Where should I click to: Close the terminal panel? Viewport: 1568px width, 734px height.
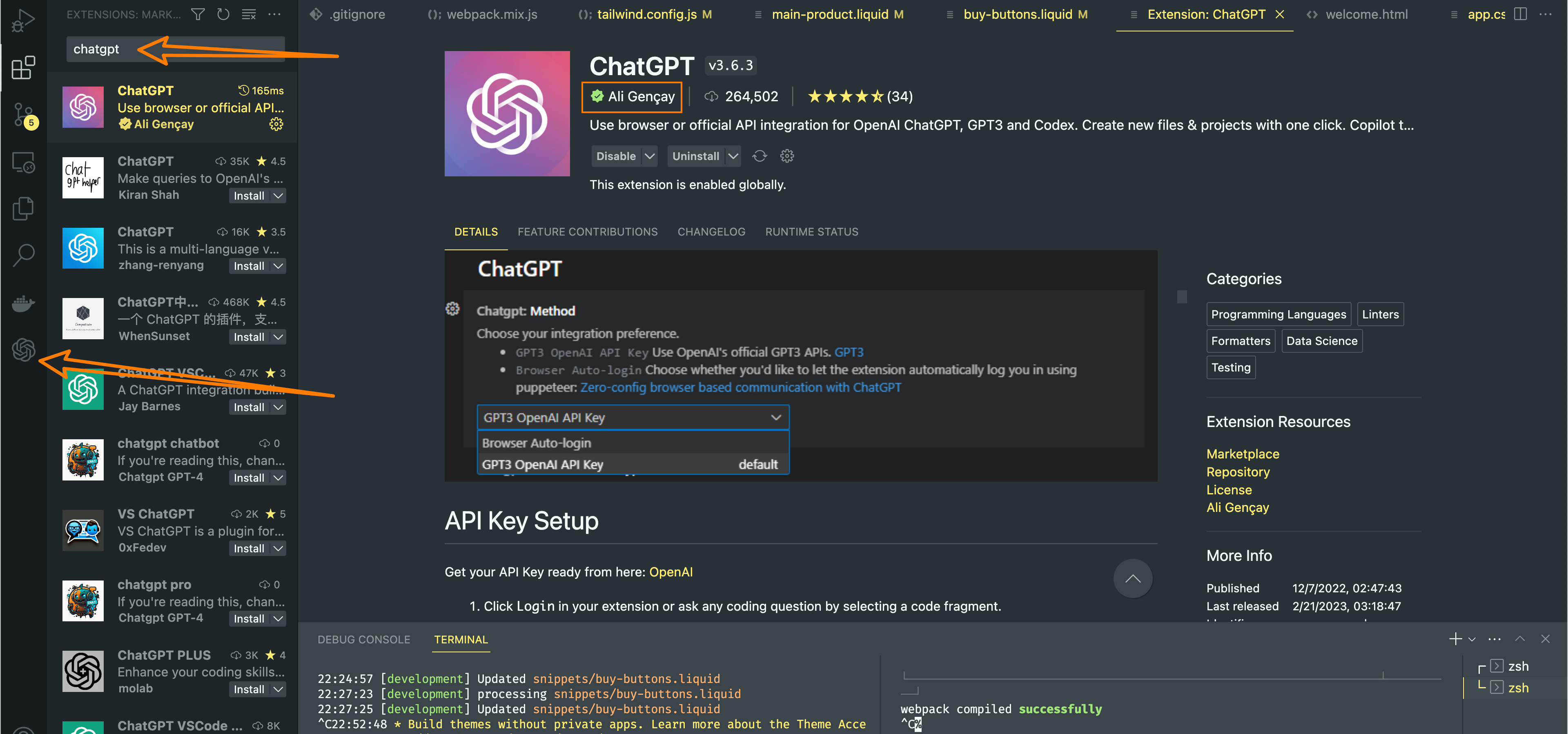point(1545,638)
